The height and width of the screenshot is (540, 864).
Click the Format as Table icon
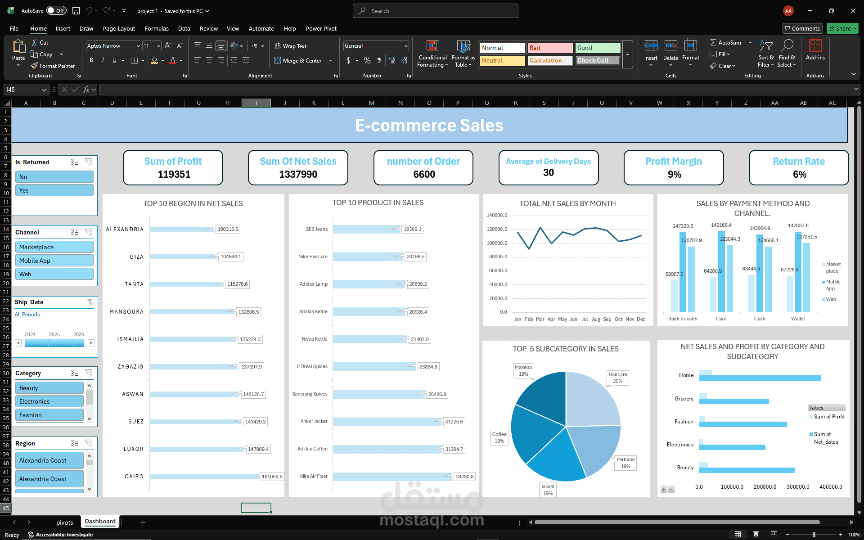click(463, 46)
